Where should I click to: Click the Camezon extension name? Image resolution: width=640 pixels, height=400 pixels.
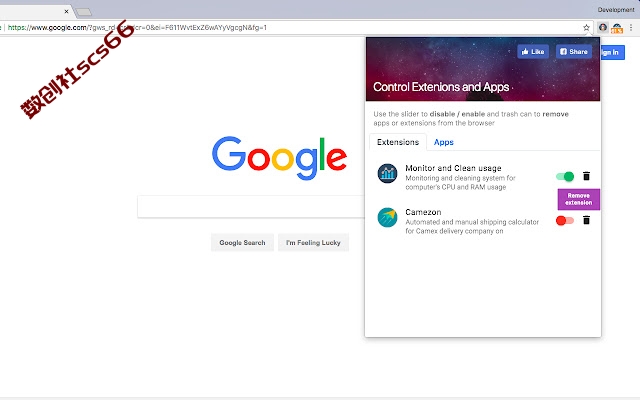[423, 212]
